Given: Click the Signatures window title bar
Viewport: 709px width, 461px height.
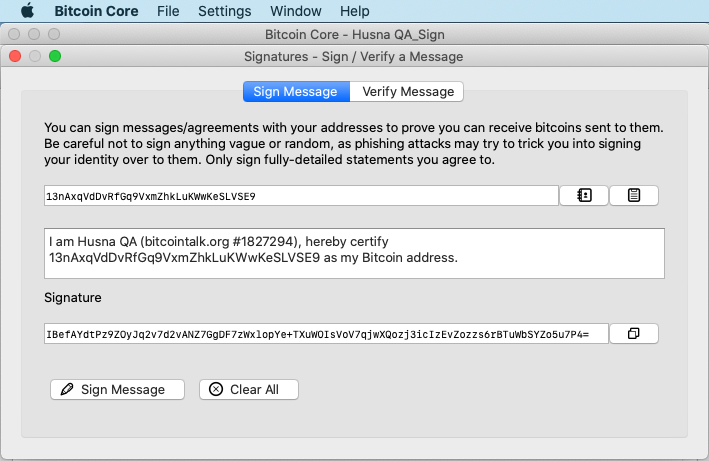Looking at the screenshot, I should point(354,56).
